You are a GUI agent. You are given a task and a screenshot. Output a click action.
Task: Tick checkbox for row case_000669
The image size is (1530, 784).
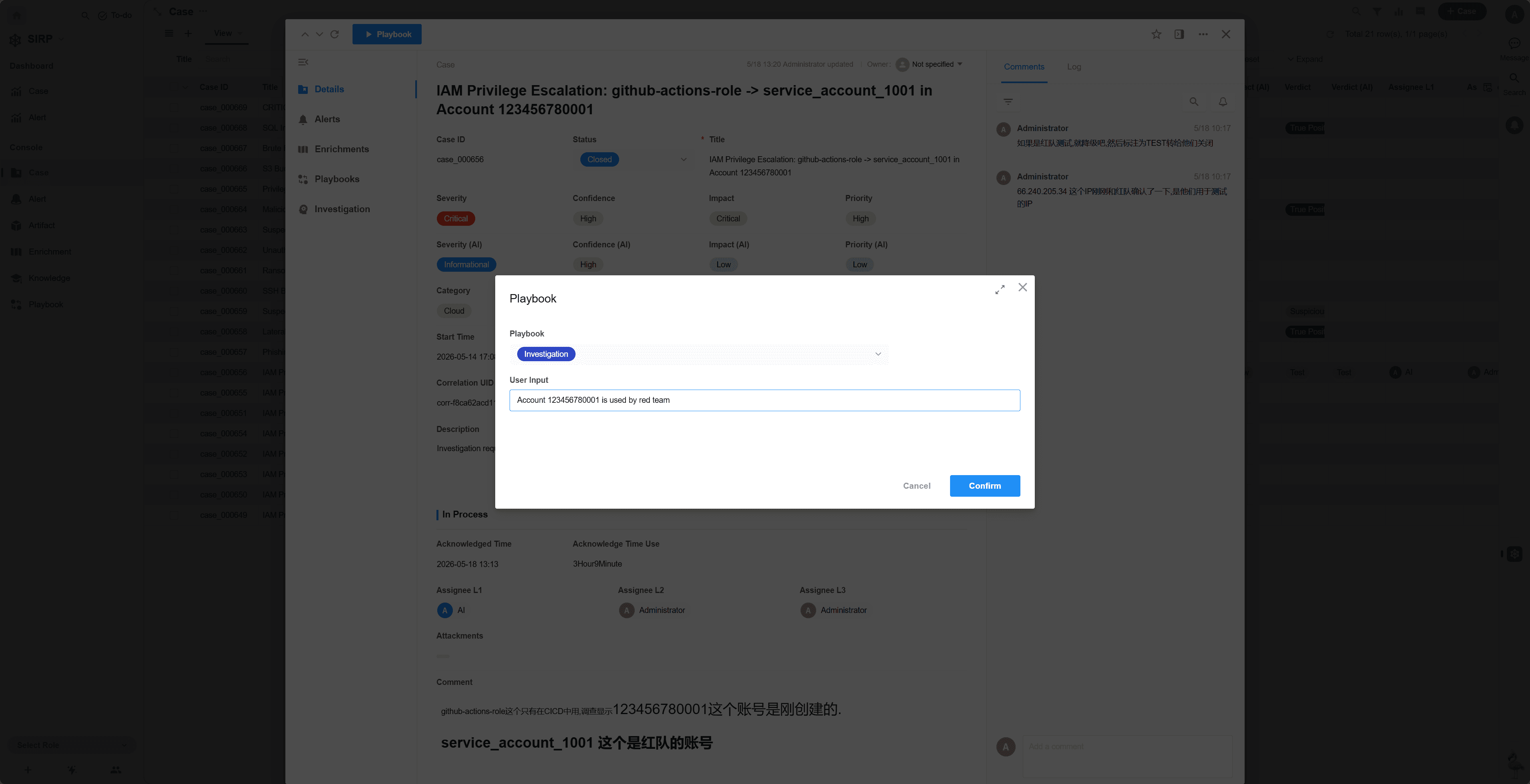(174, 108)
